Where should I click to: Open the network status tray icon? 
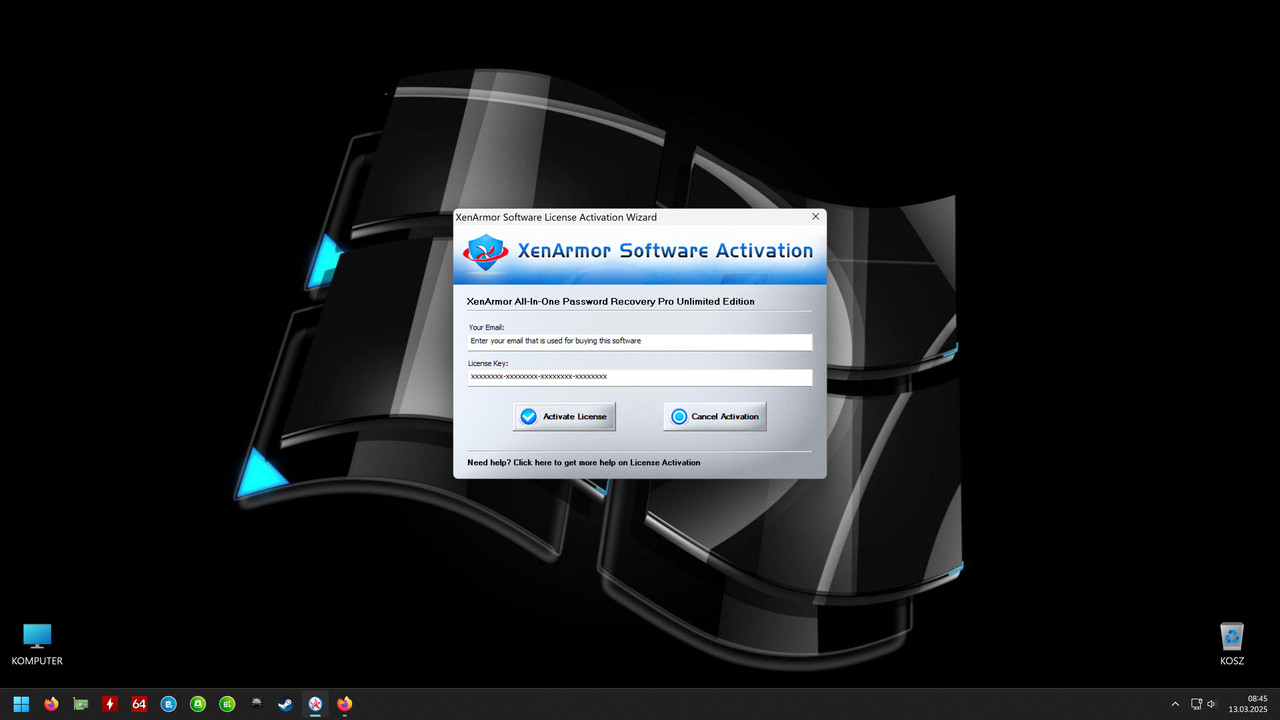tap(1196, 704)
